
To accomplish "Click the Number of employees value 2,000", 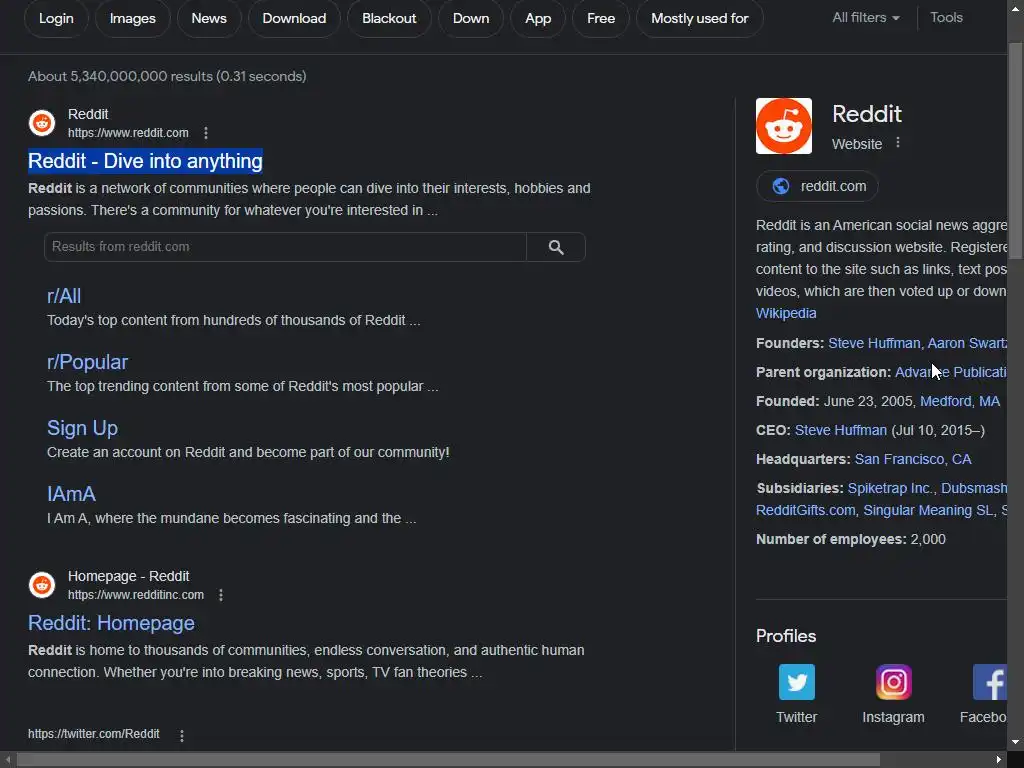I will tap(928, 539).
